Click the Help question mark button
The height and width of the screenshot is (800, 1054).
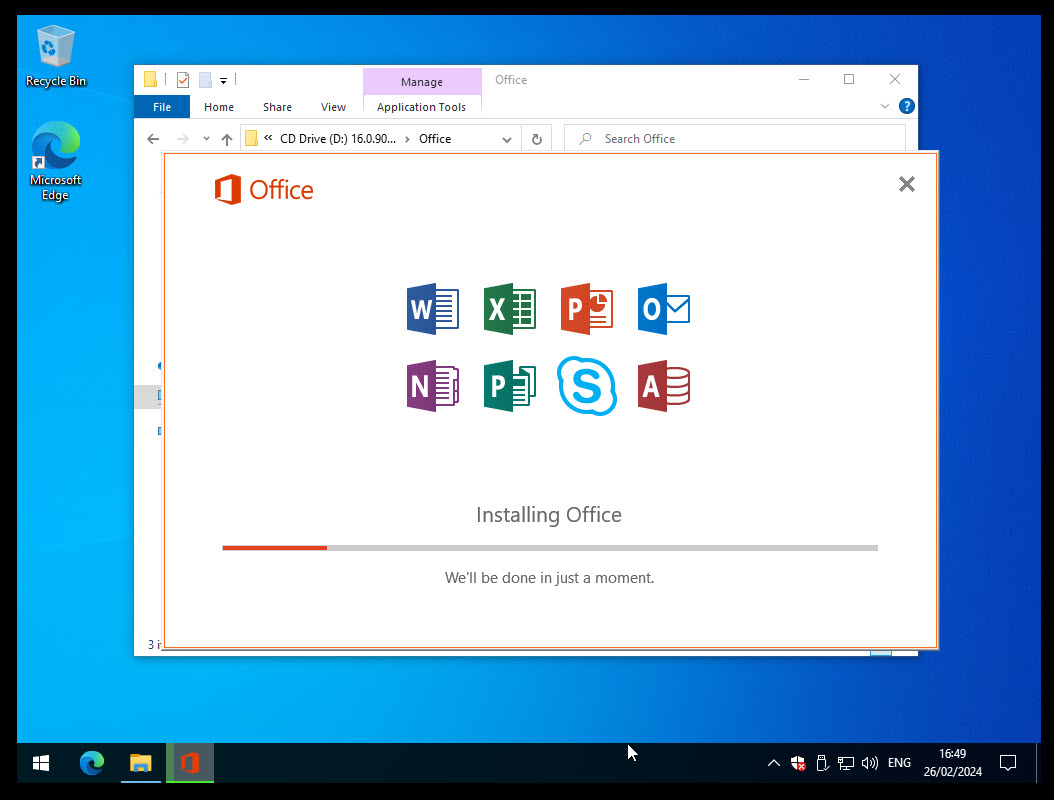[906, 106]
